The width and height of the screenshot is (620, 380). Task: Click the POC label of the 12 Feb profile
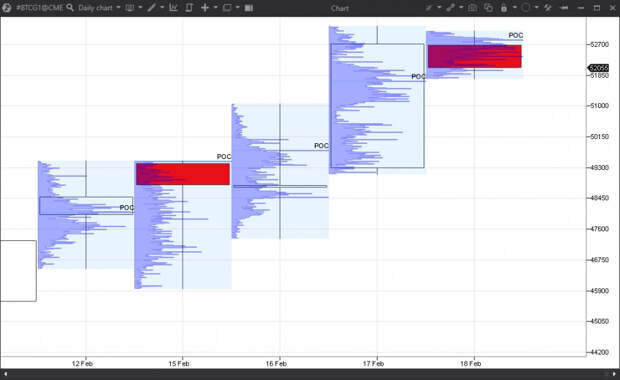(127, 208)
